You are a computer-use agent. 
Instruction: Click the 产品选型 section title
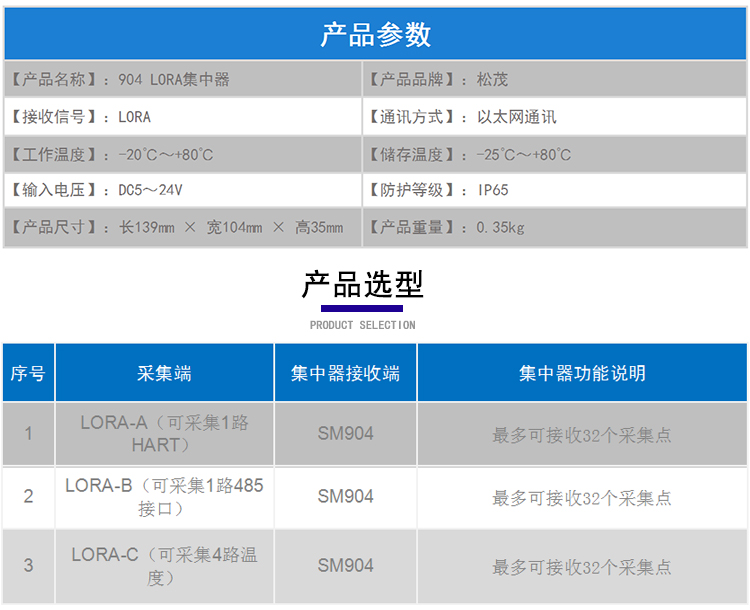tap(362, 285)
